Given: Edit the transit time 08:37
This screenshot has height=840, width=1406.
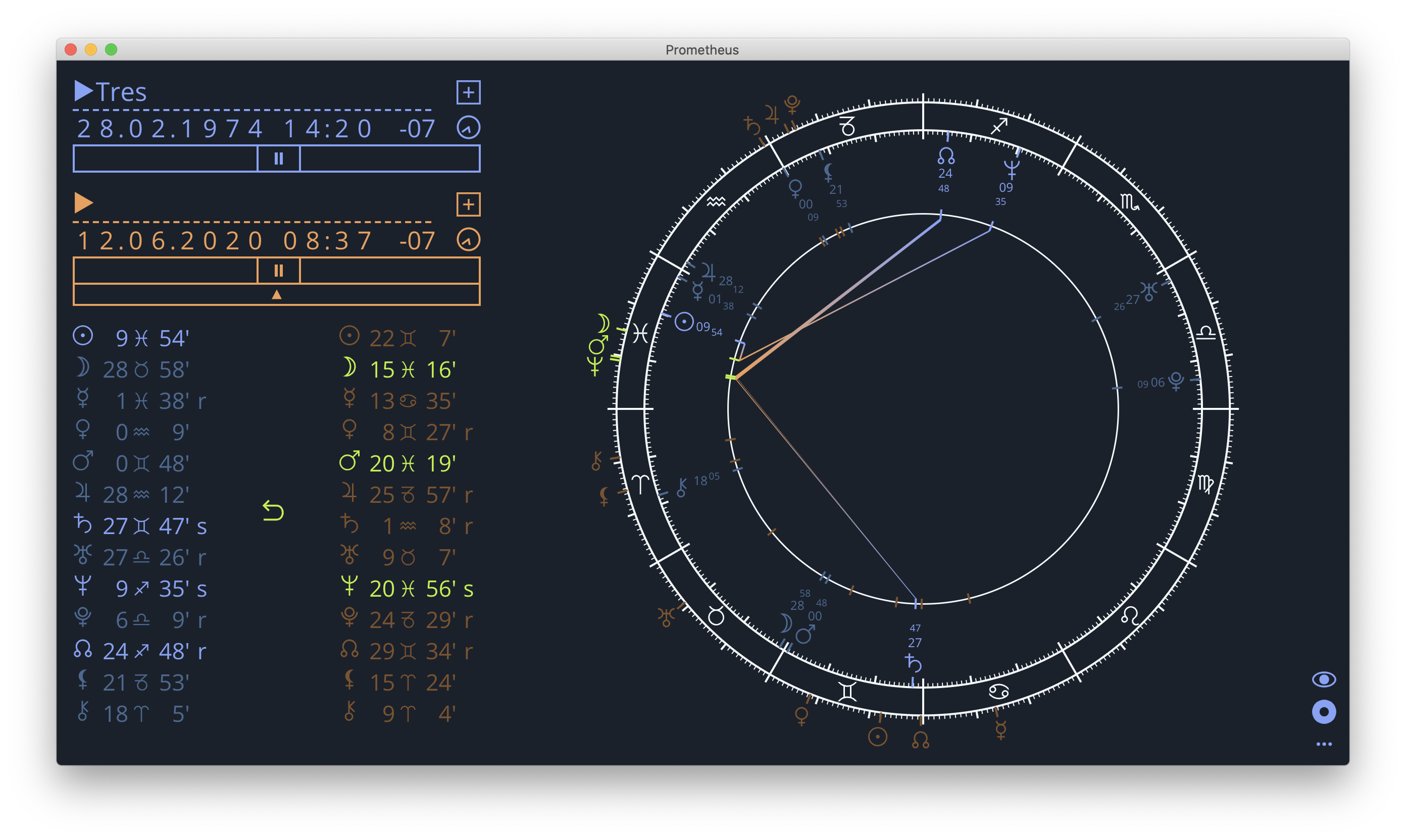Looking at the screenshot, I should (x=327, y=241).
